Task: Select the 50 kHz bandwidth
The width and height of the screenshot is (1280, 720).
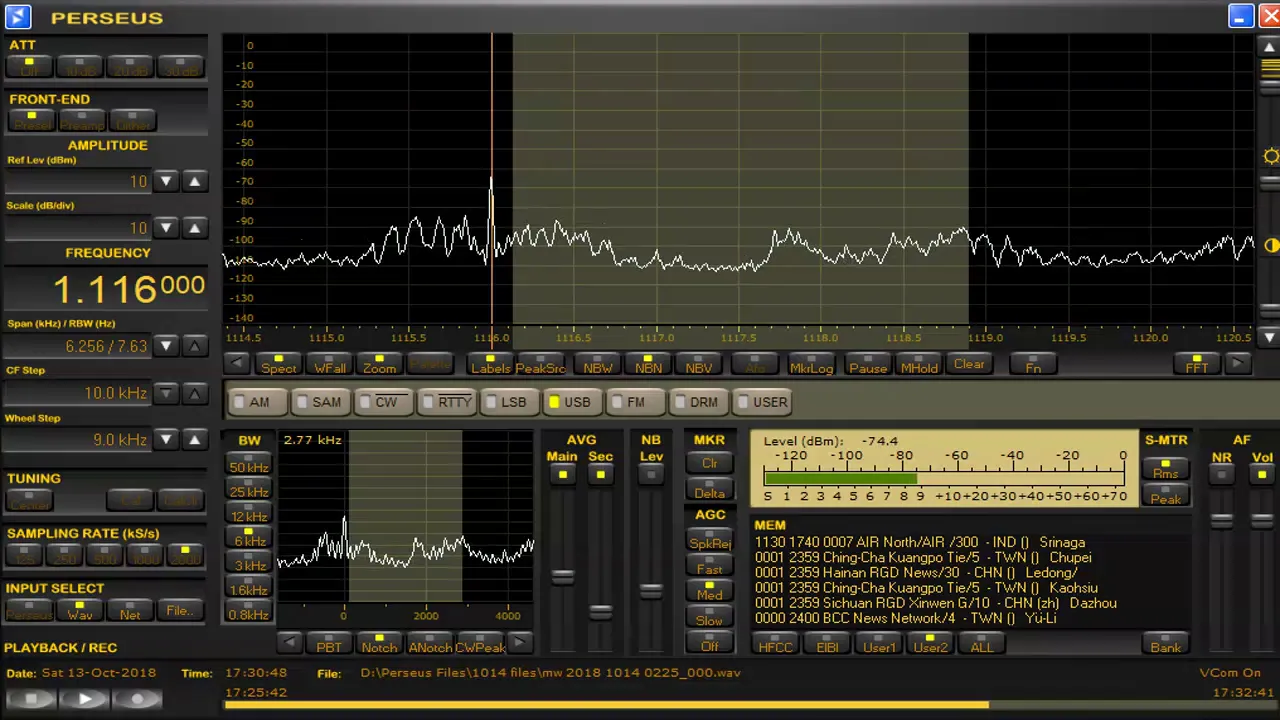Action: pyautogui.click(x=249, y=465)
